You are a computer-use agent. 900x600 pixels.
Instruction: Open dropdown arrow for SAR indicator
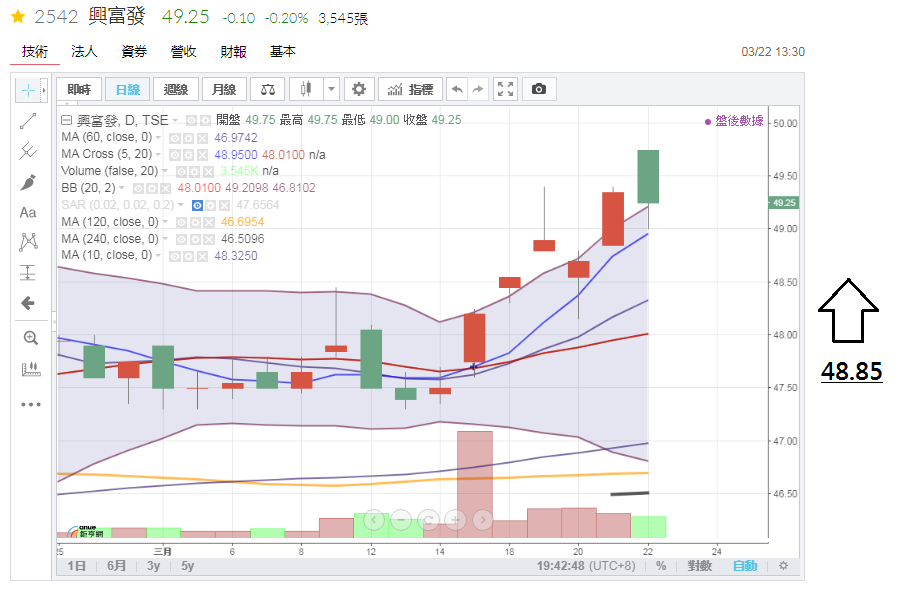tap(181, 206)
